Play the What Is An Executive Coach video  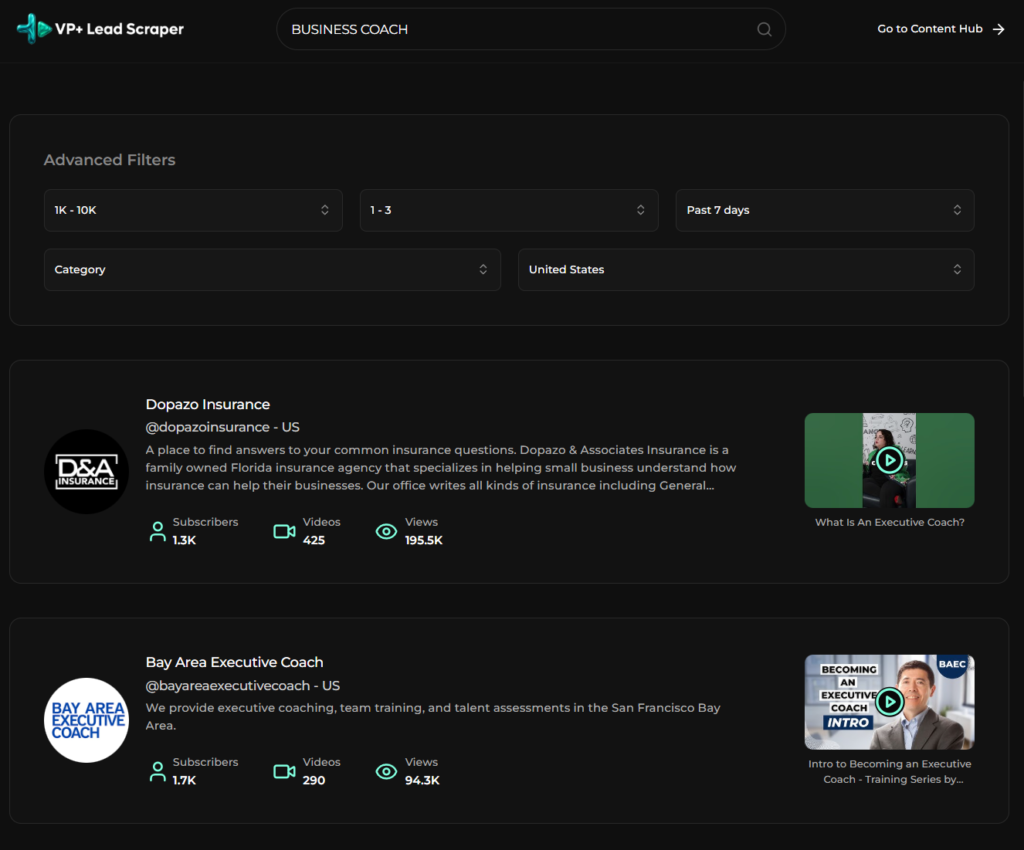tap(889, 460)
